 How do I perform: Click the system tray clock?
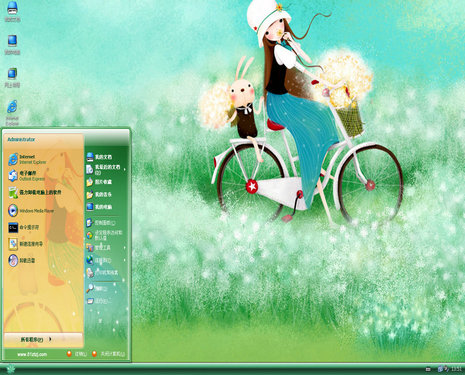point(456,369)
